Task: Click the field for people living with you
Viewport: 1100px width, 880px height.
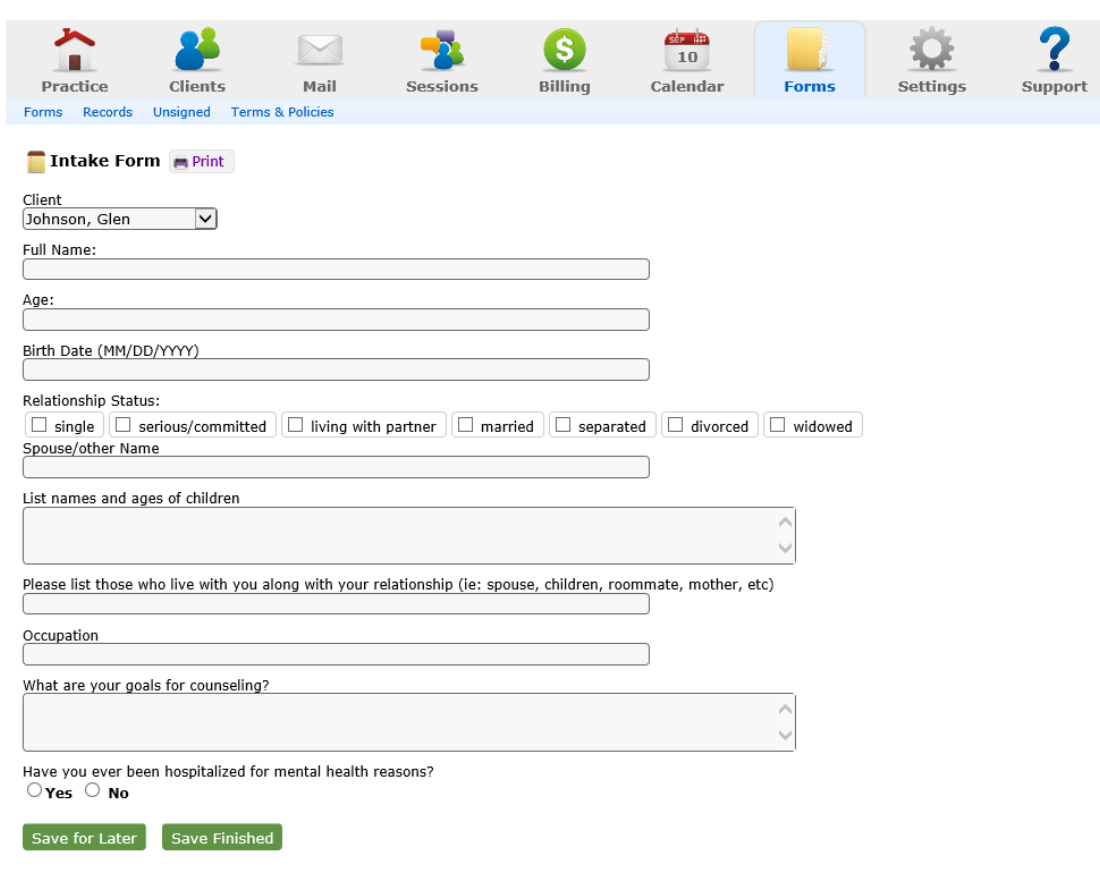Action: coord(336,604)
